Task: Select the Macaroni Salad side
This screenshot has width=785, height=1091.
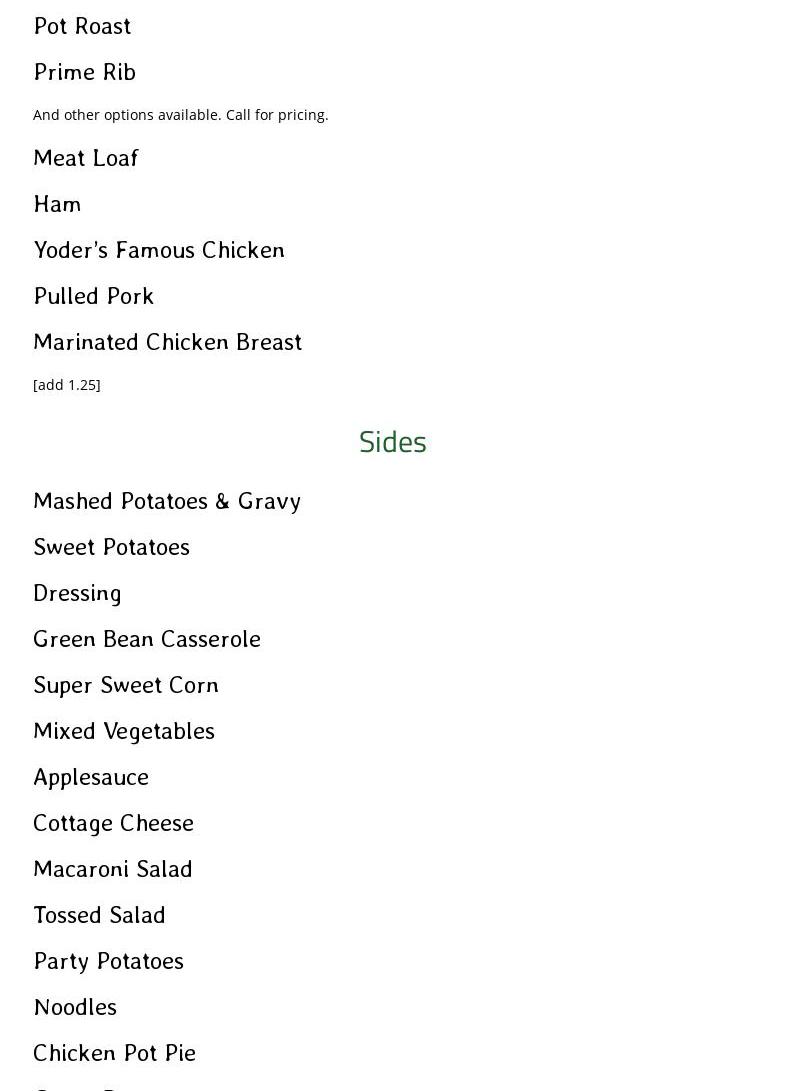Action: [x=113, y=869]
